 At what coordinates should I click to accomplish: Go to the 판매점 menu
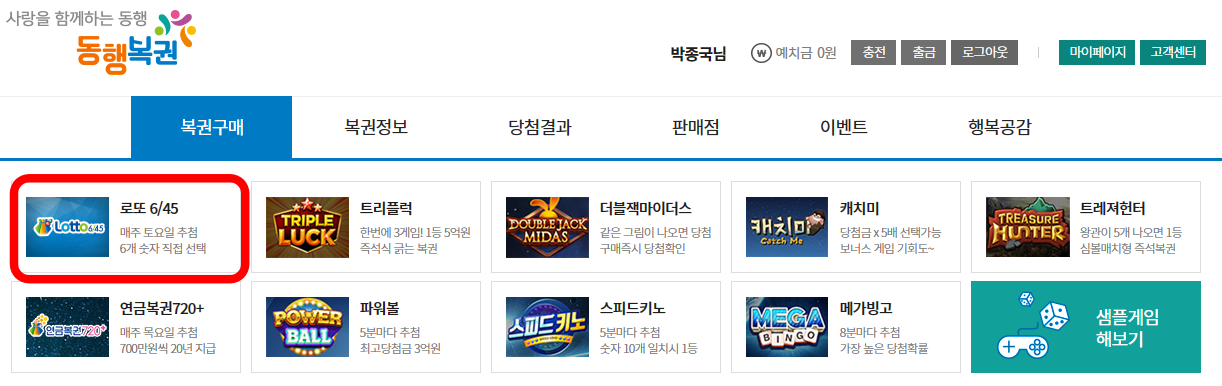tap(696, 127)
